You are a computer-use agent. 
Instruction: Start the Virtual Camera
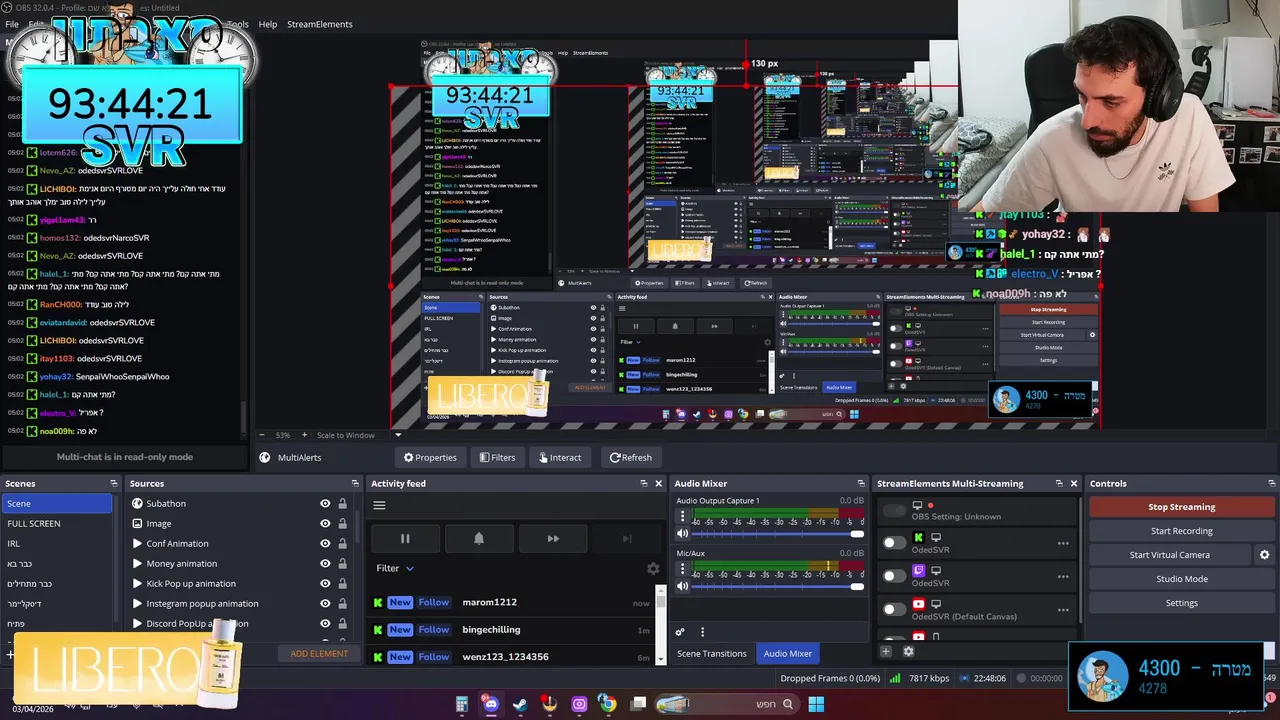click(x=1170, y=555)
